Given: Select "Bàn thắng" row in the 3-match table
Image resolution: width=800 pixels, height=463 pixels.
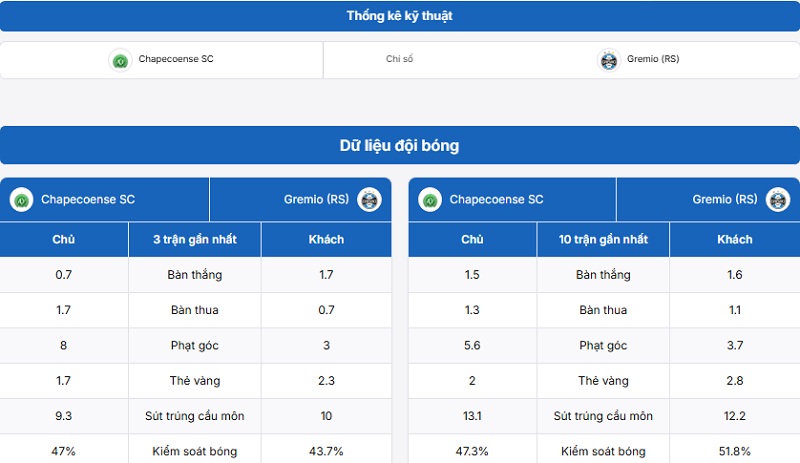Looking at the screenshot, I should click(x=196, y=275).
